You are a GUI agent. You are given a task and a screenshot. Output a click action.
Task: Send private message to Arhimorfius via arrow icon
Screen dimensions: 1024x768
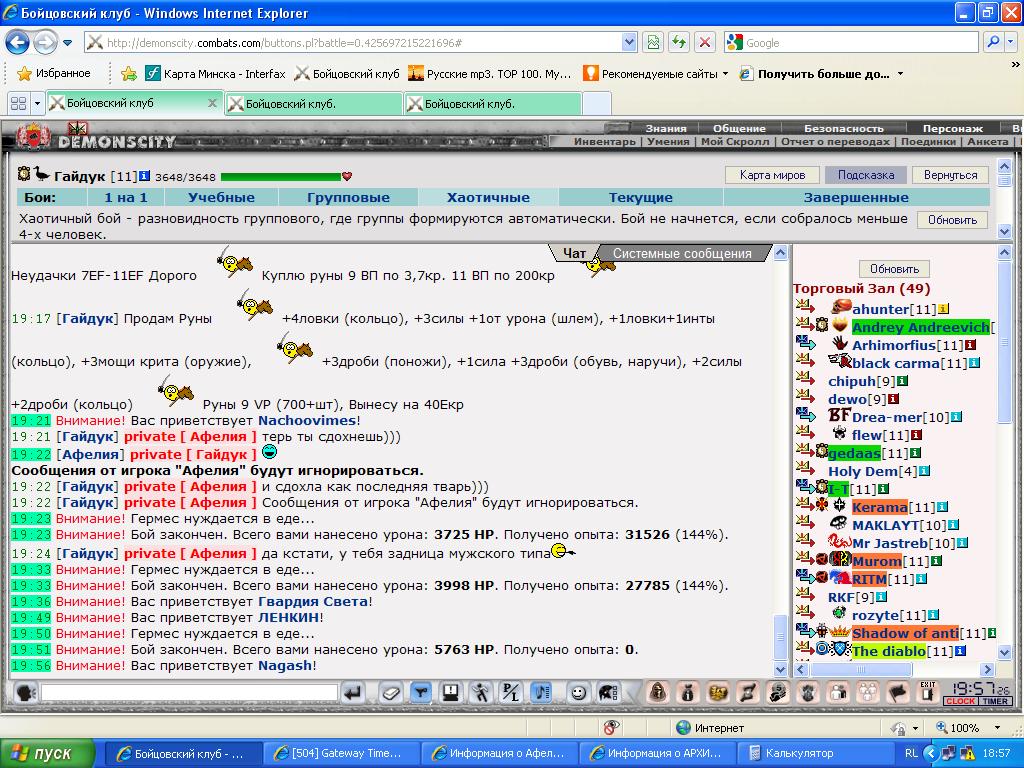[805, 343]
